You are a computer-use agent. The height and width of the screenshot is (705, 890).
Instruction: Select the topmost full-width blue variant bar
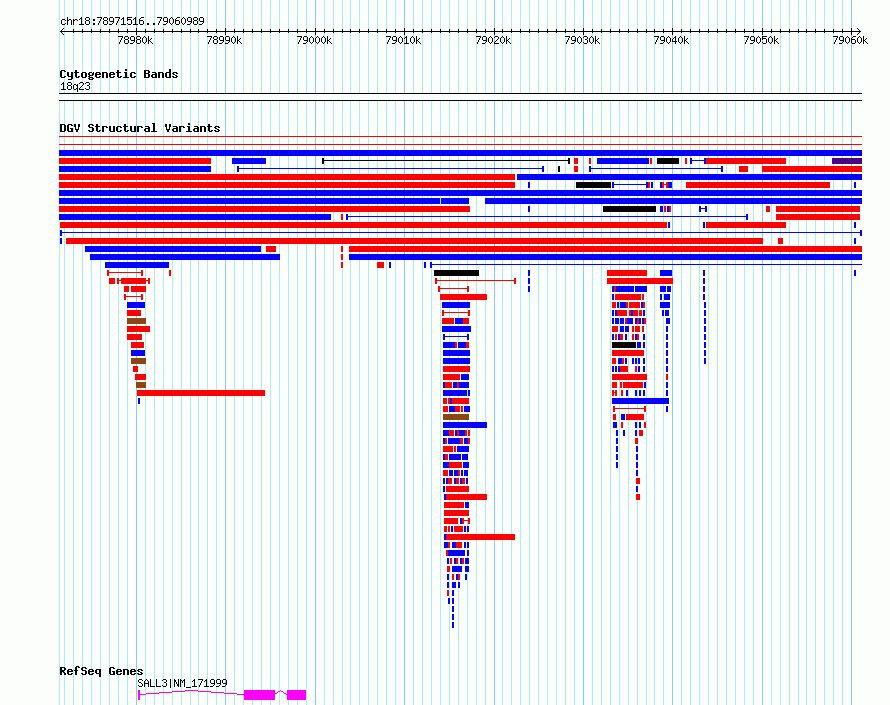[x=460, y=153]
